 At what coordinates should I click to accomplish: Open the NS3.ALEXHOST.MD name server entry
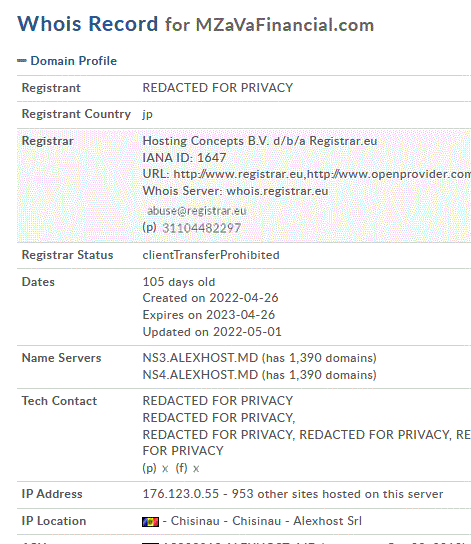click(x=200, y=358)
